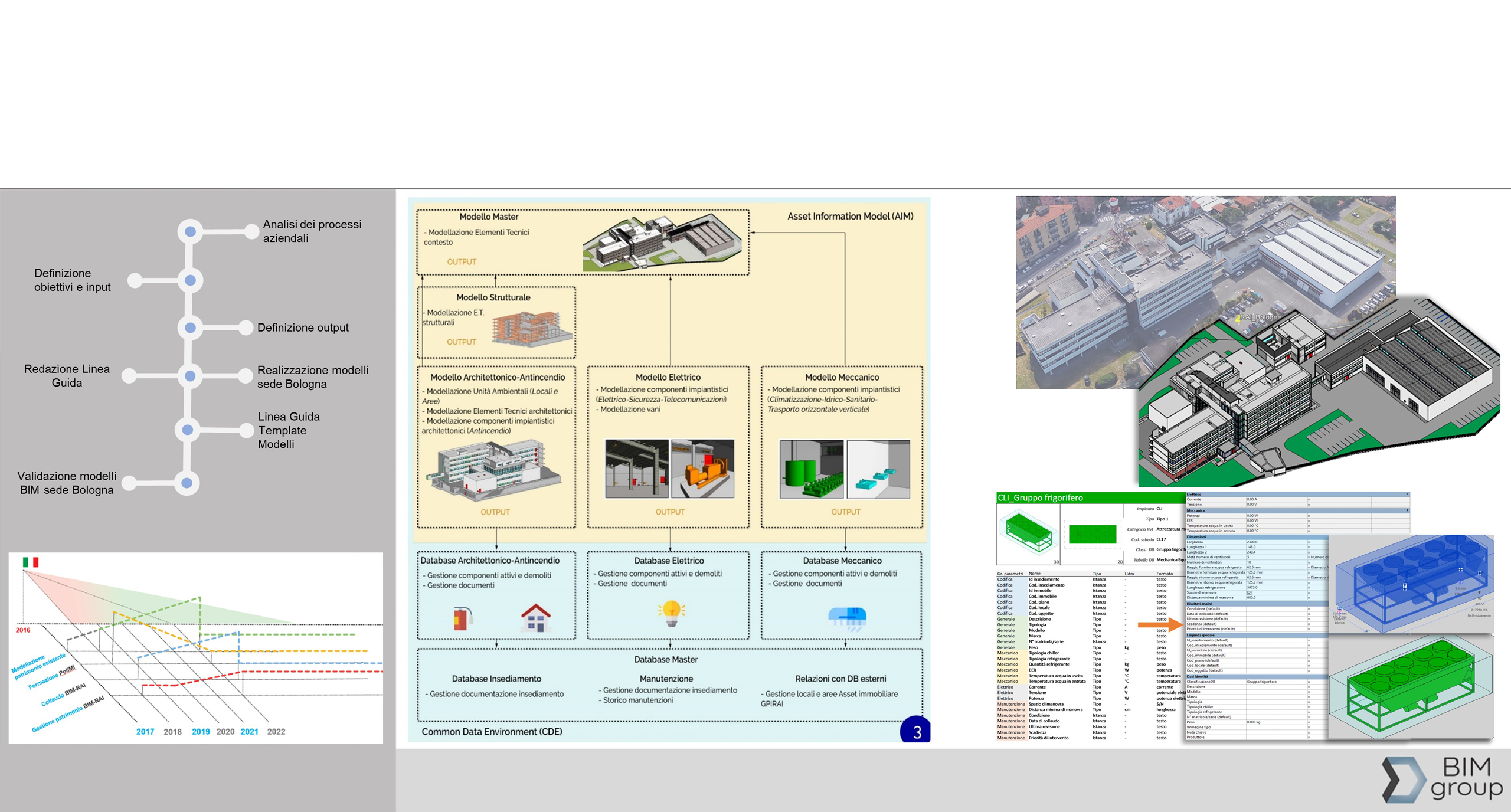The image size is (1511, 812).
Task: Select the orange Modello Strutturale frame image
Action: [532, 328]
